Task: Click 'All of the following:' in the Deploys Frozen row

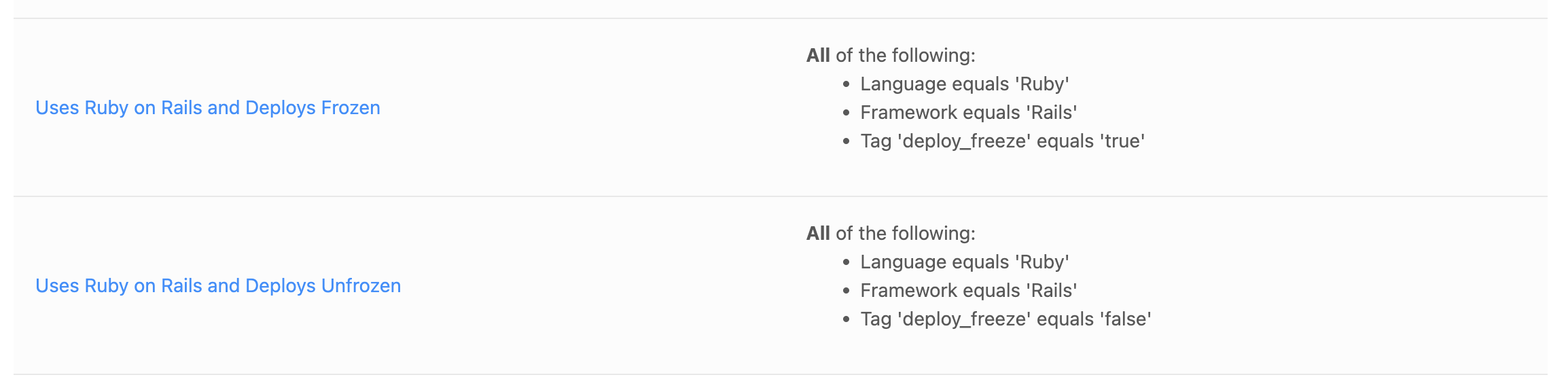Action: click(x=891, y=55)
